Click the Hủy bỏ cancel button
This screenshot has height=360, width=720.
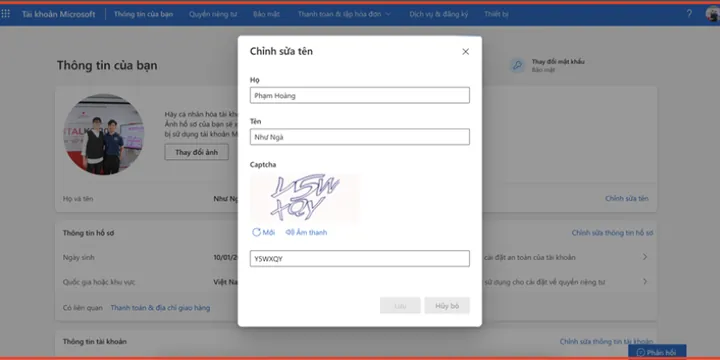[447, 306]
